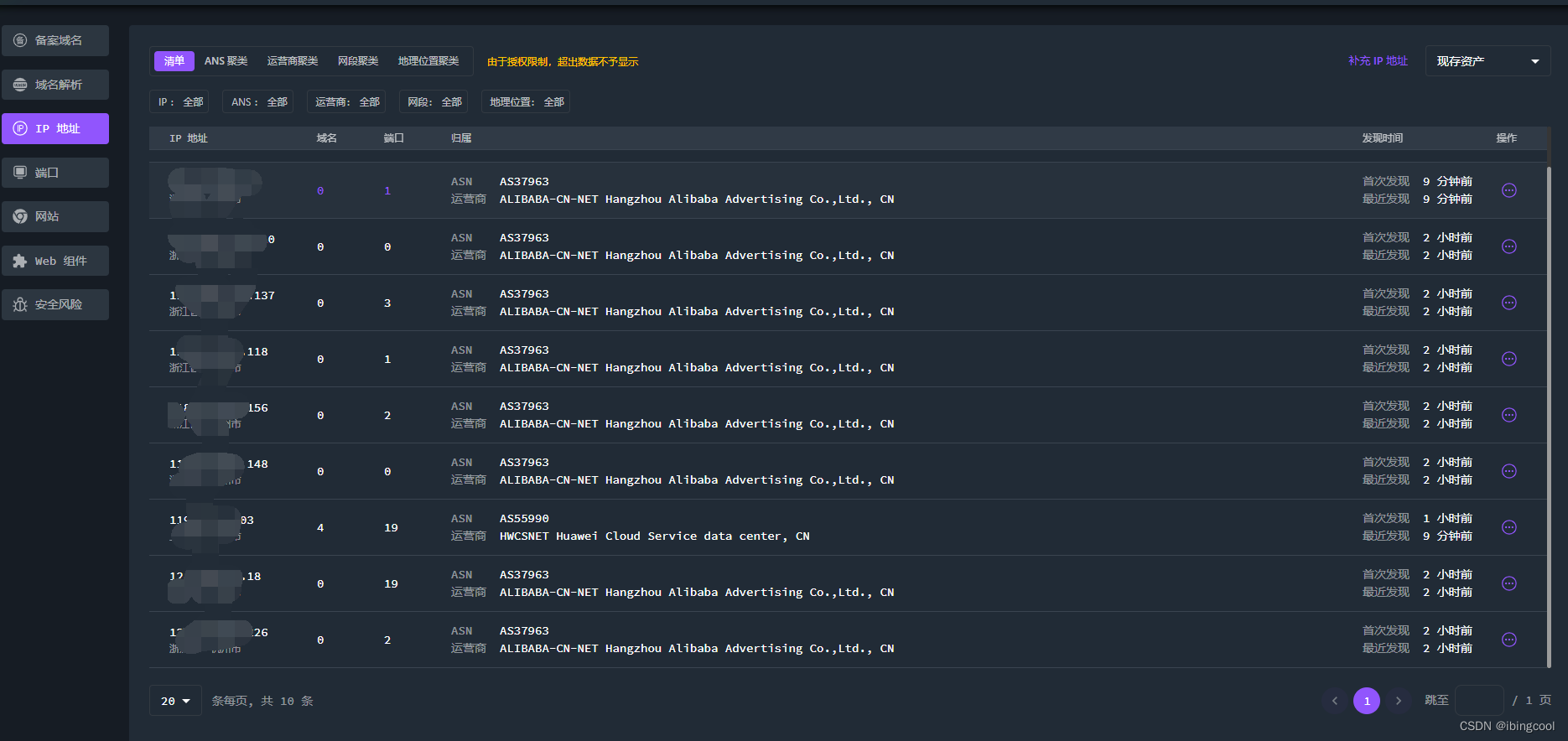Click the 归属 column header
Viewport: 1568px width, 741px height.
461,138
